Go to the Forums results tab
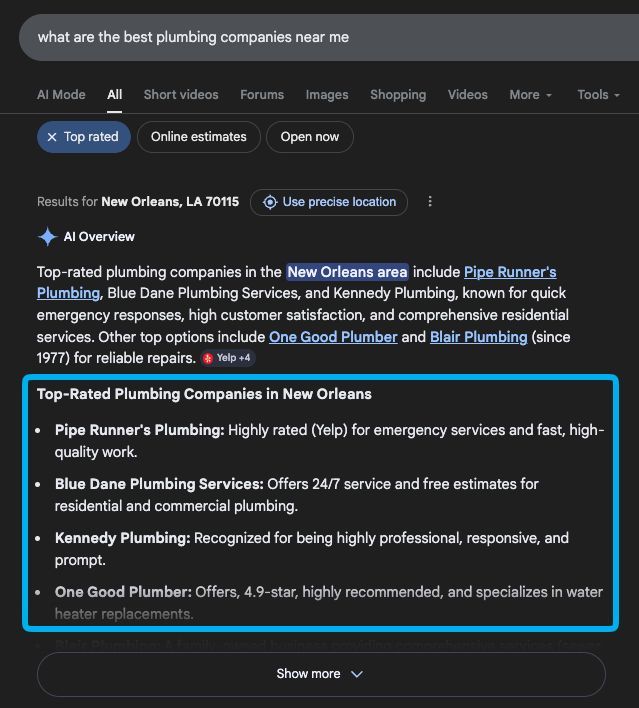Viewport: 639px width, 708px height. pos(261,94)
